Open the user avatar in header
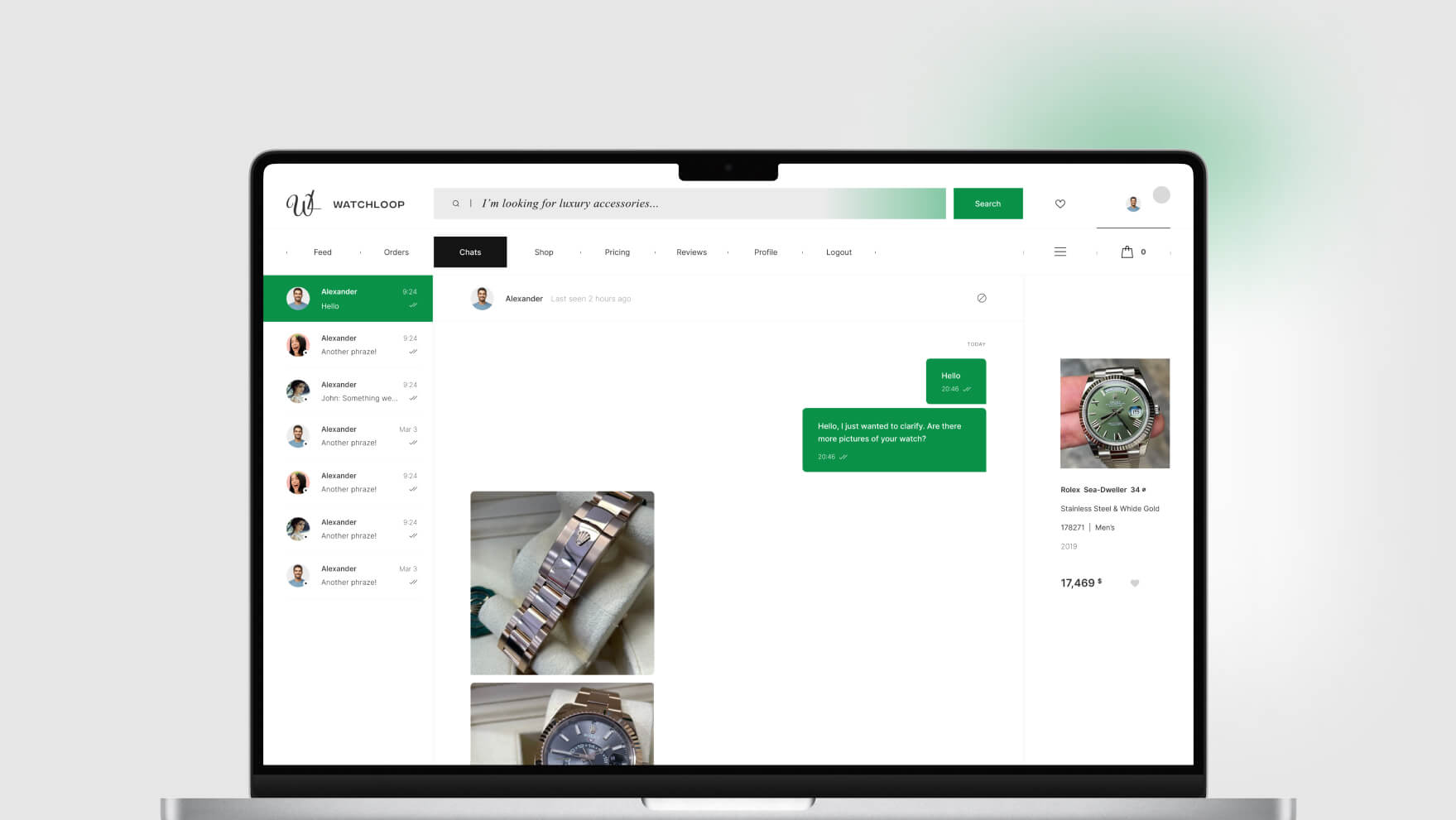This screenshot has width=1456, height=820. (x=1133, y=204)
